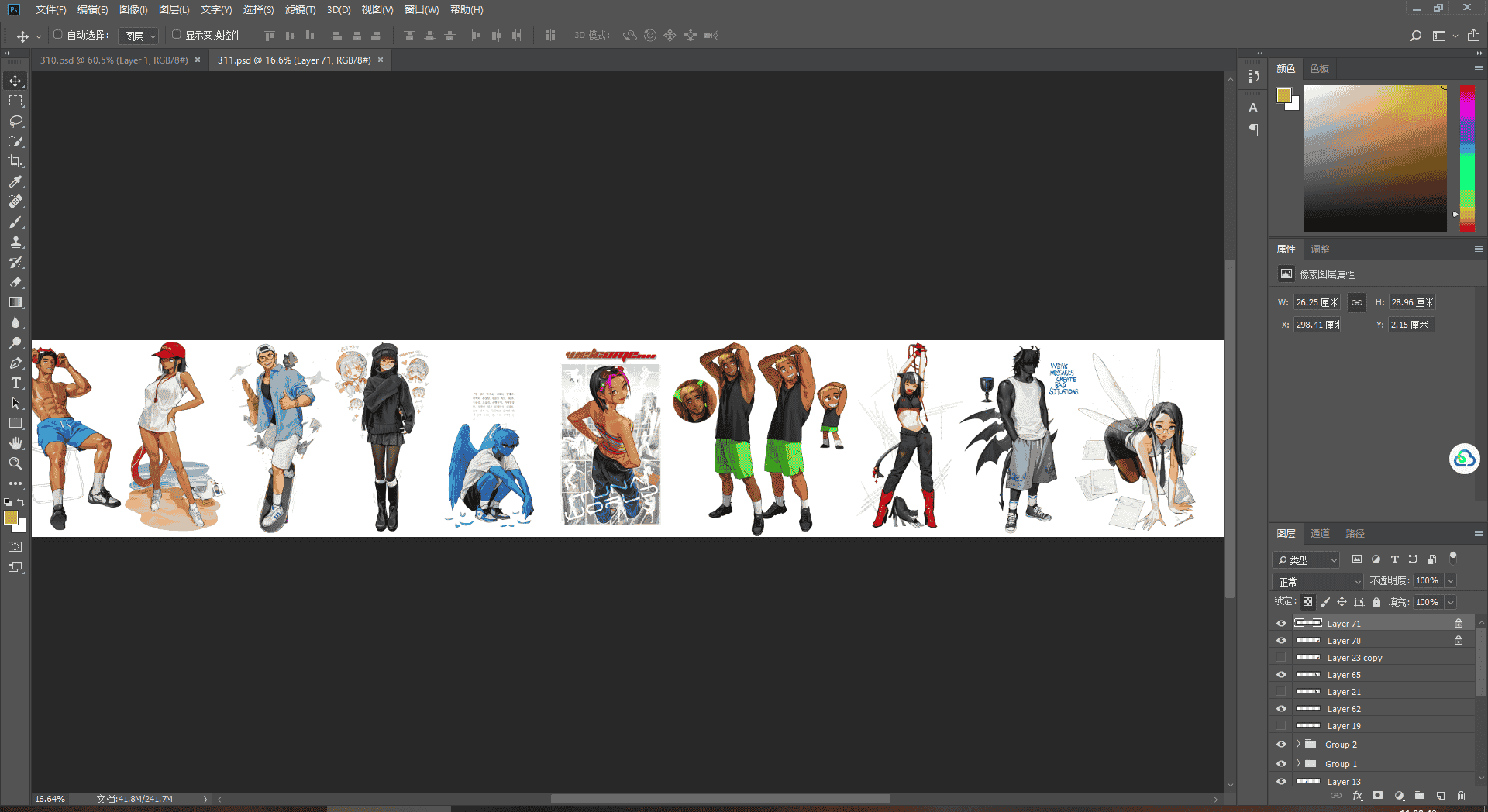Select the Crop tool
Screen dimensions: 1488x812
click(x=15, y=161)
